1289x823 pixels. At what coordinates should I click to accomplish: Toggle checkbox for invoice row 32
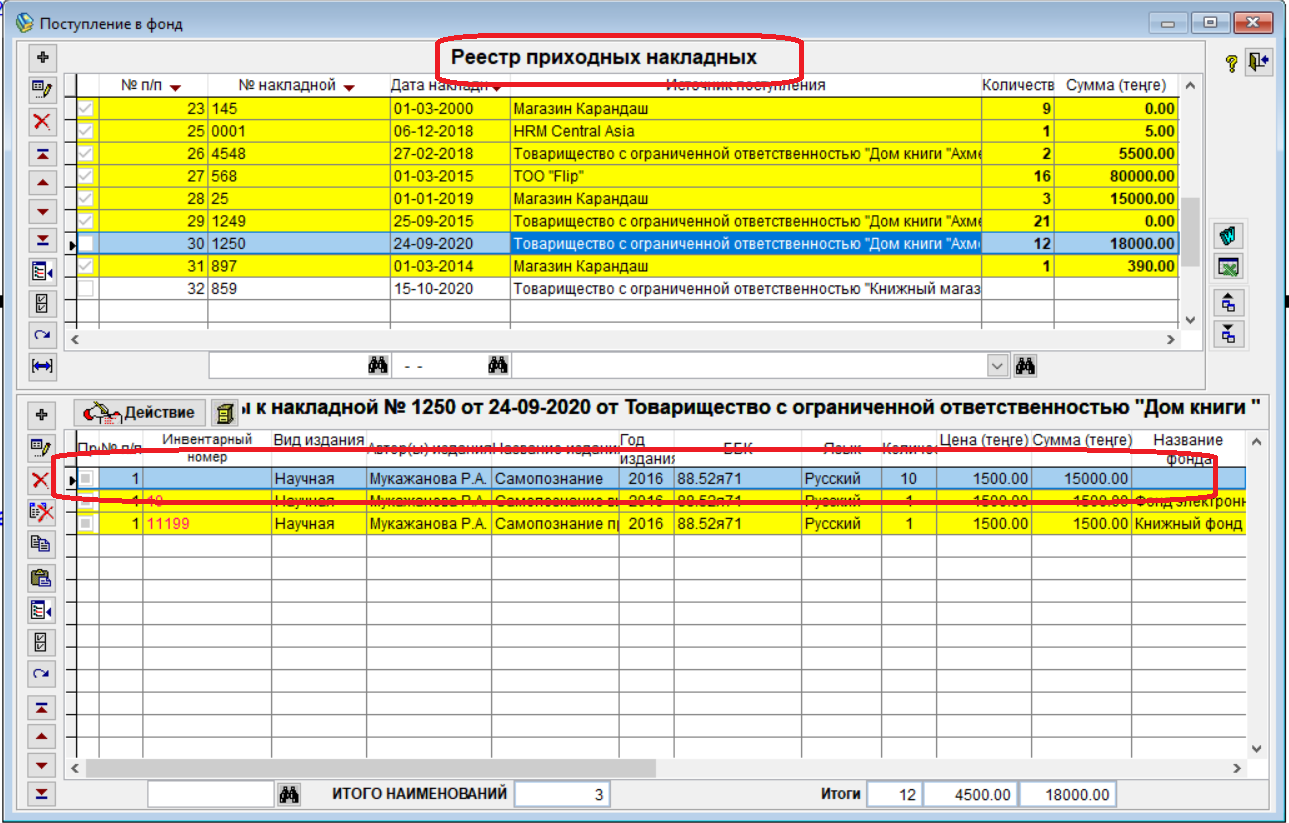[x=88, y=289]
